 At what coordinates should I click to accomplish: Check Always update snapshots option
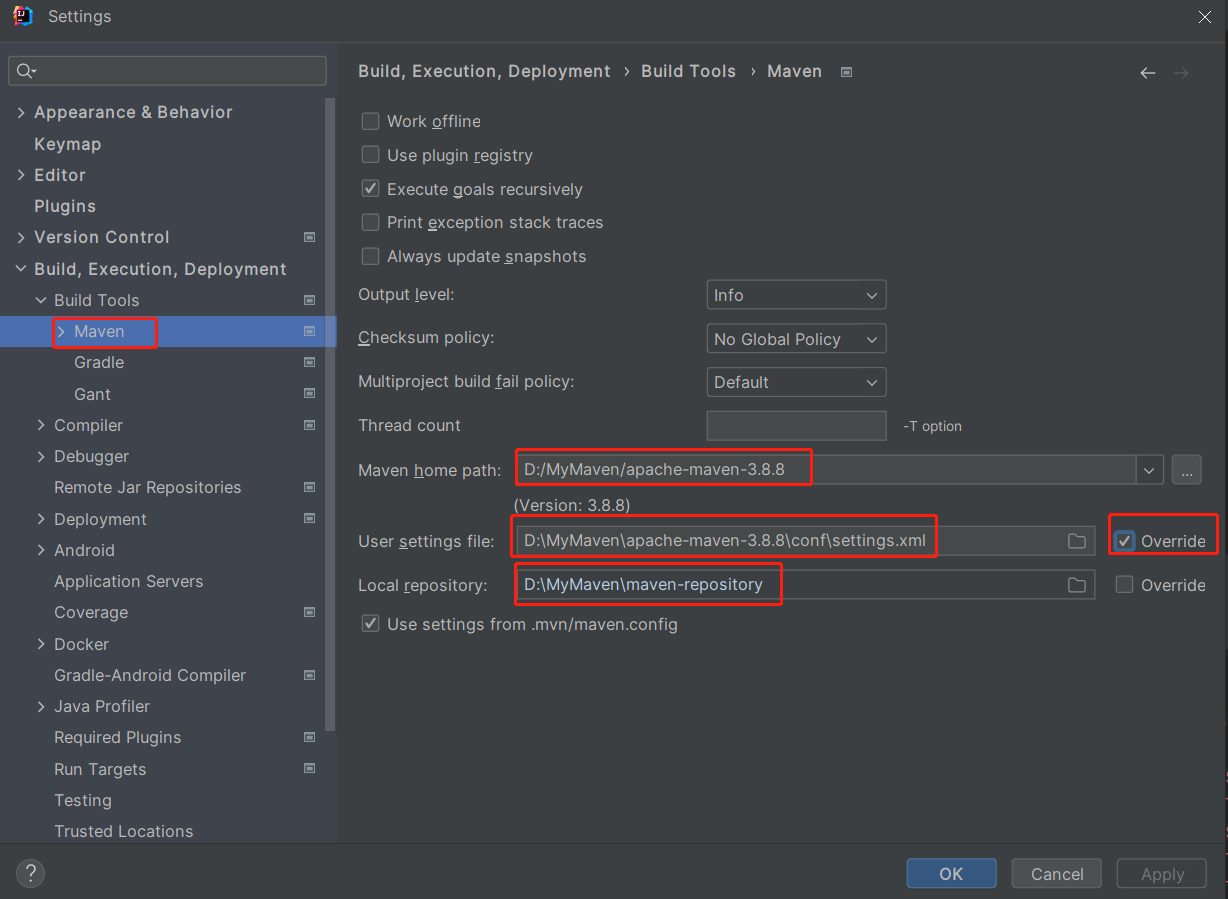pos(371,256)
